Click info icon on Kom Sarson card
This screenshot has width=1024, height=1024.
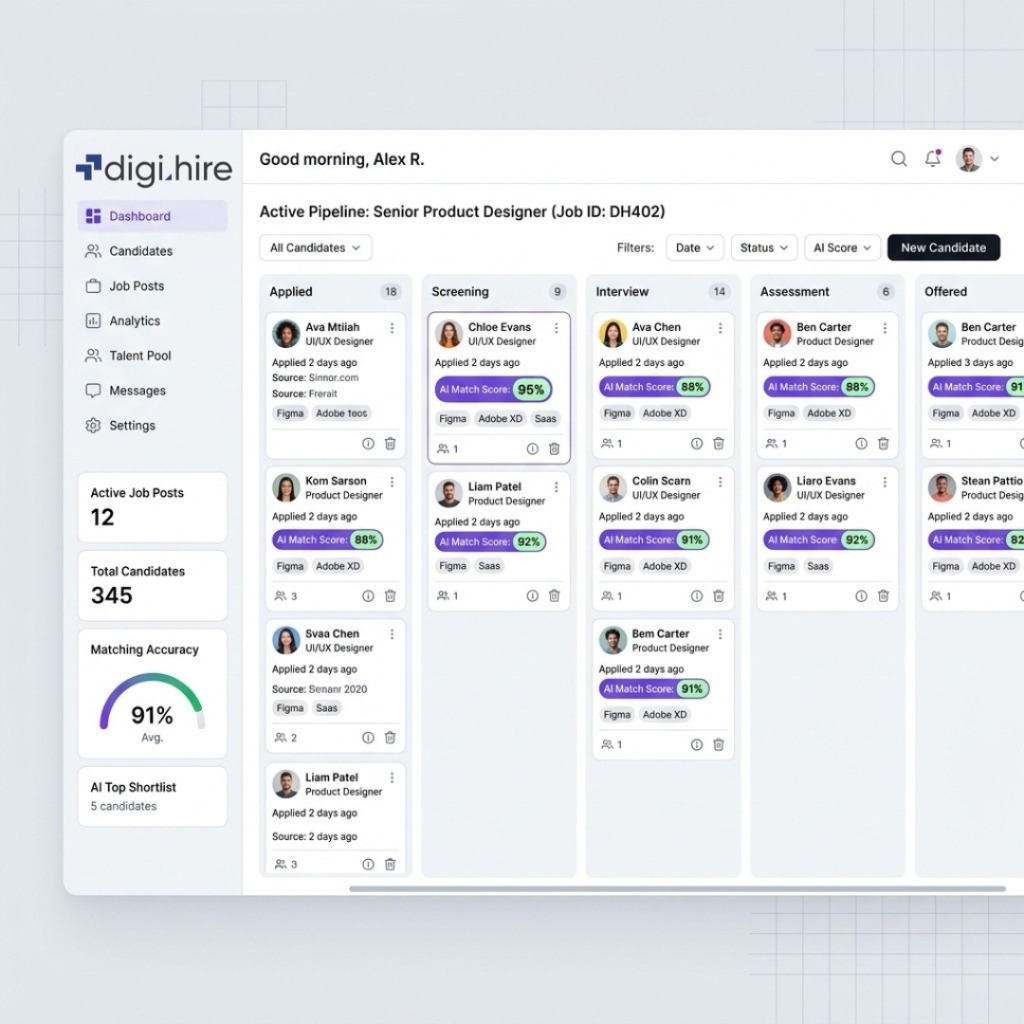(x=368, y=596)
